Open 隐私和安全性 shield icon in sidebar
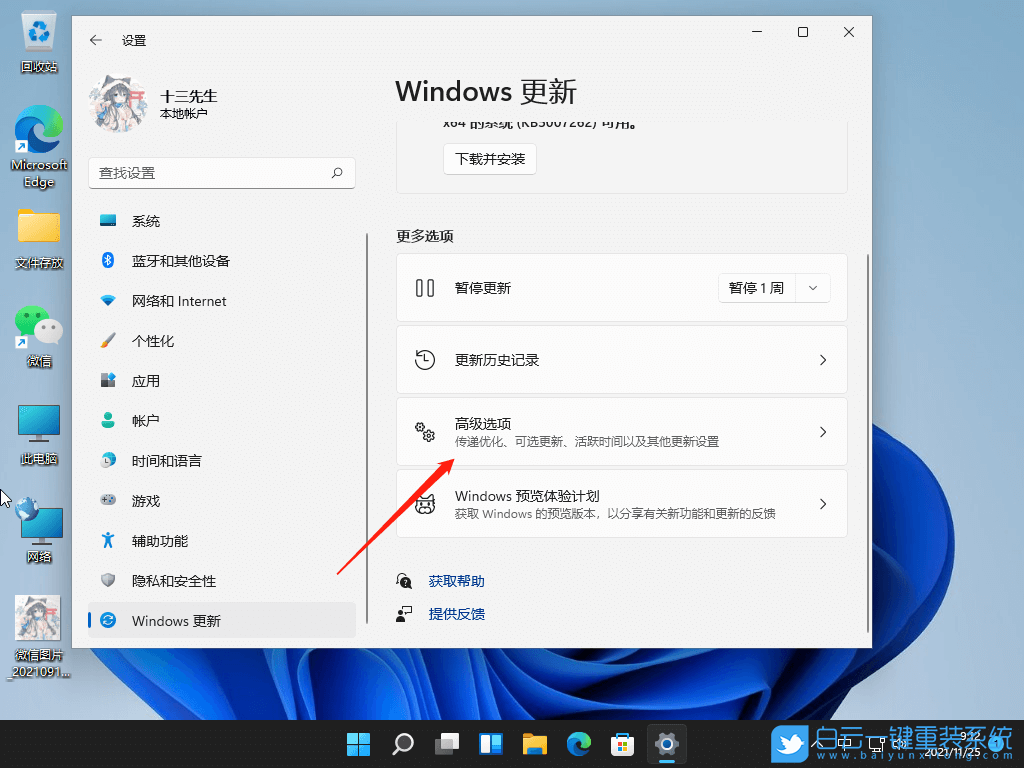The image size is (1024, 768). [x=108, y=580]
